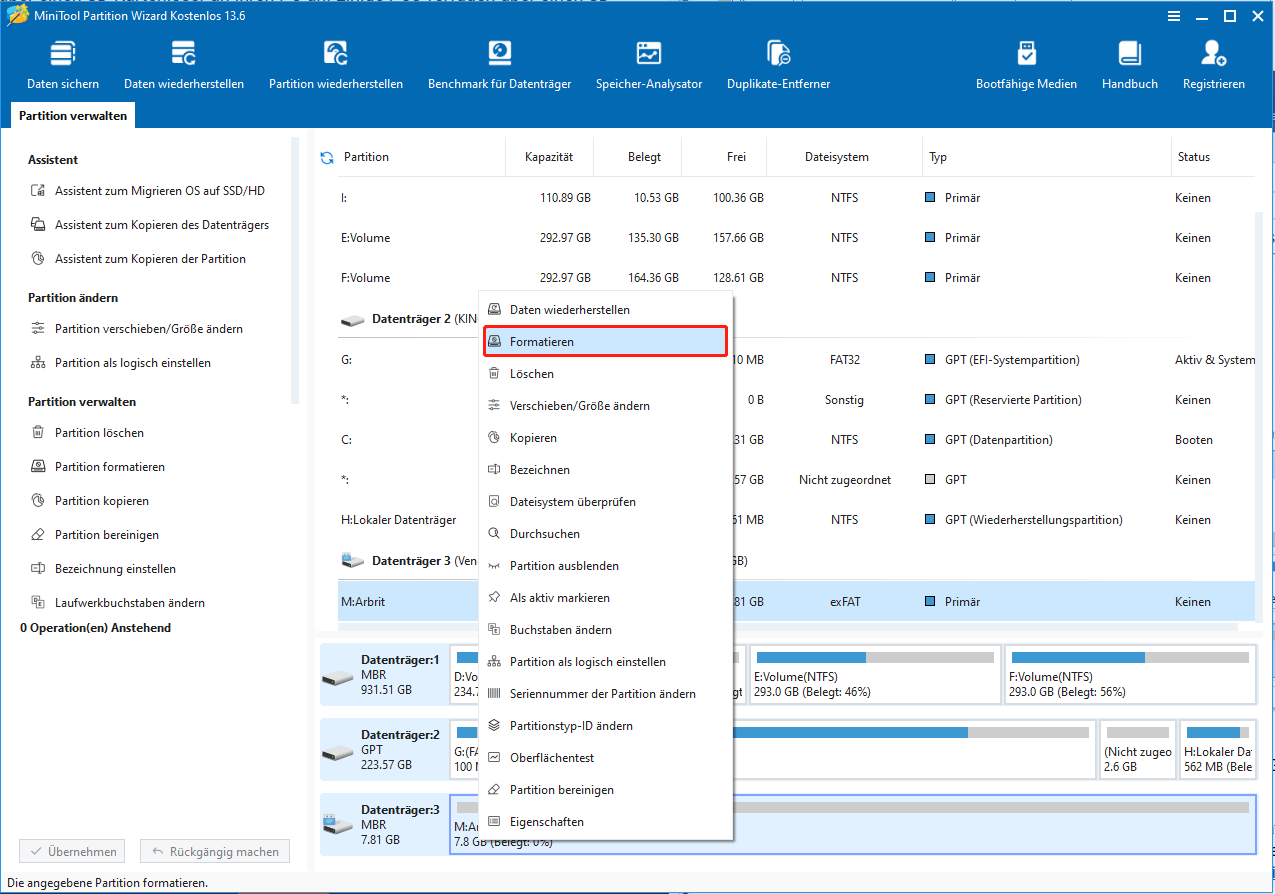Viewport: 1275px width, 894px height.
Task: Choose Verschieben/Größe ändern in context menu
Action: [606, 406]
